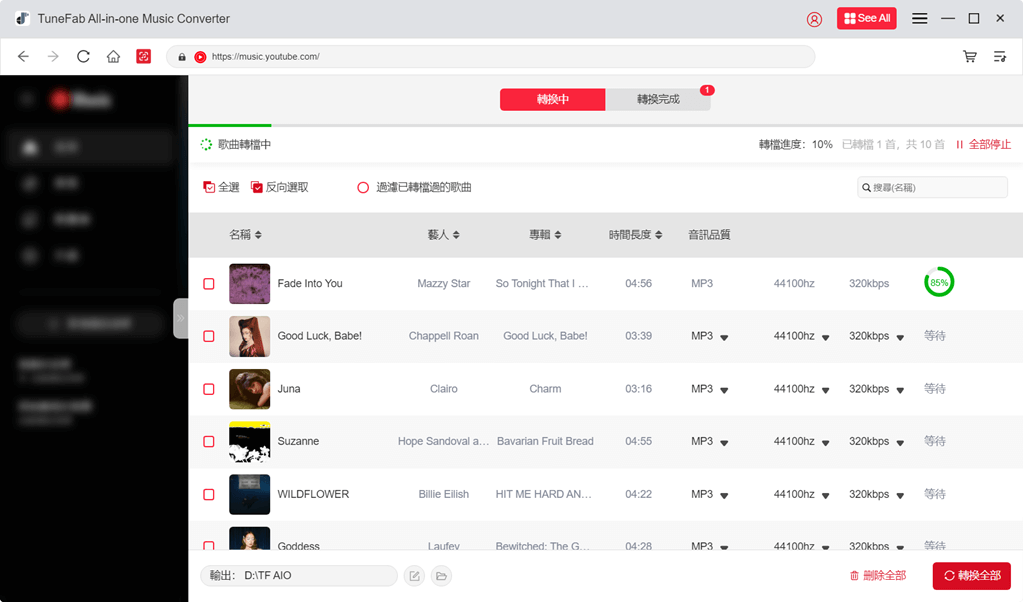Go back with the browser back arrow
Screen dimensions: 1024x602
[24, 57]
